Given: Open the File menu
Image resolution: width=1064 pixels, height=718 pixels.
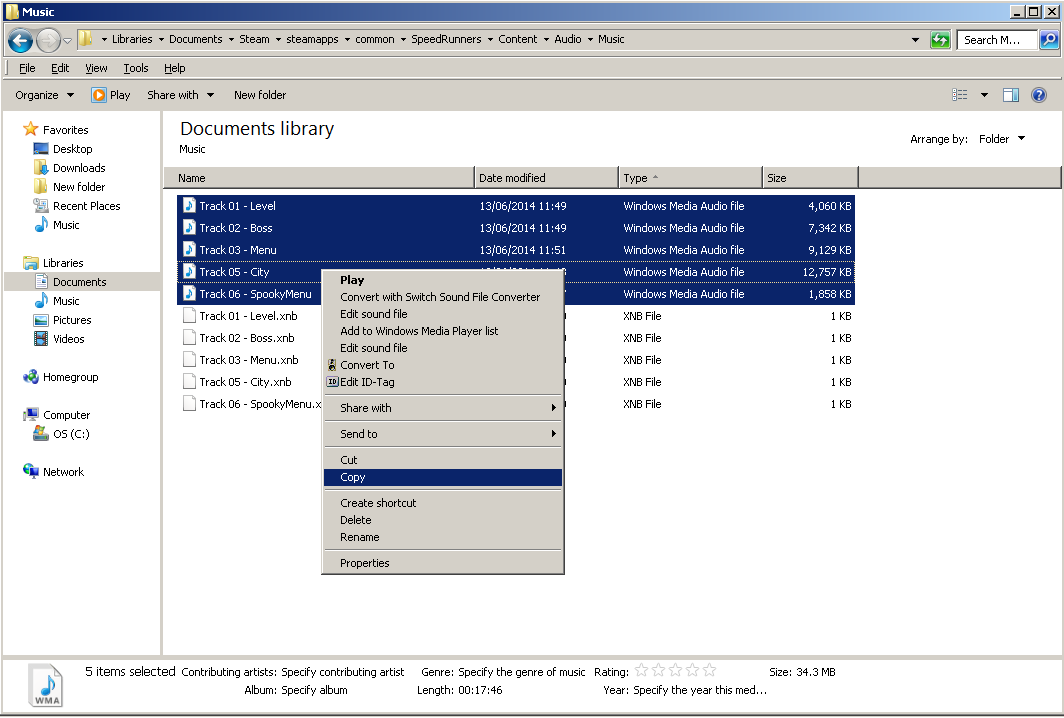Looking at the screenshot, I should coord(27,68).
